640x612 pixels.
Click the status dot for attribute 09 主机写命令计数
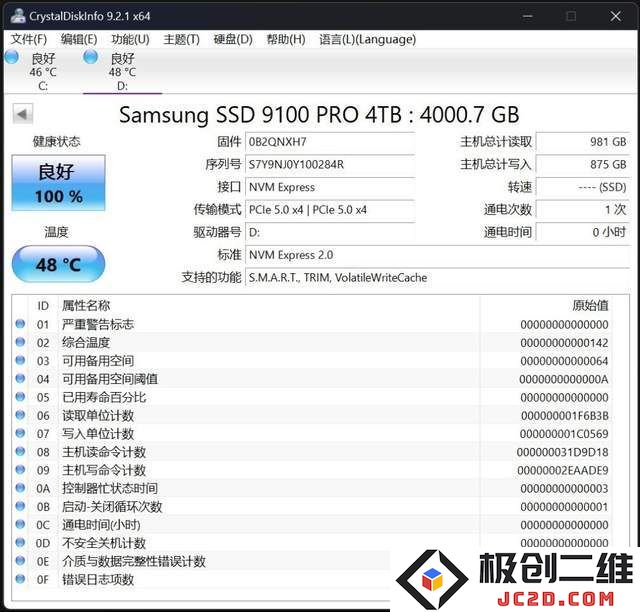coord(20,470)
